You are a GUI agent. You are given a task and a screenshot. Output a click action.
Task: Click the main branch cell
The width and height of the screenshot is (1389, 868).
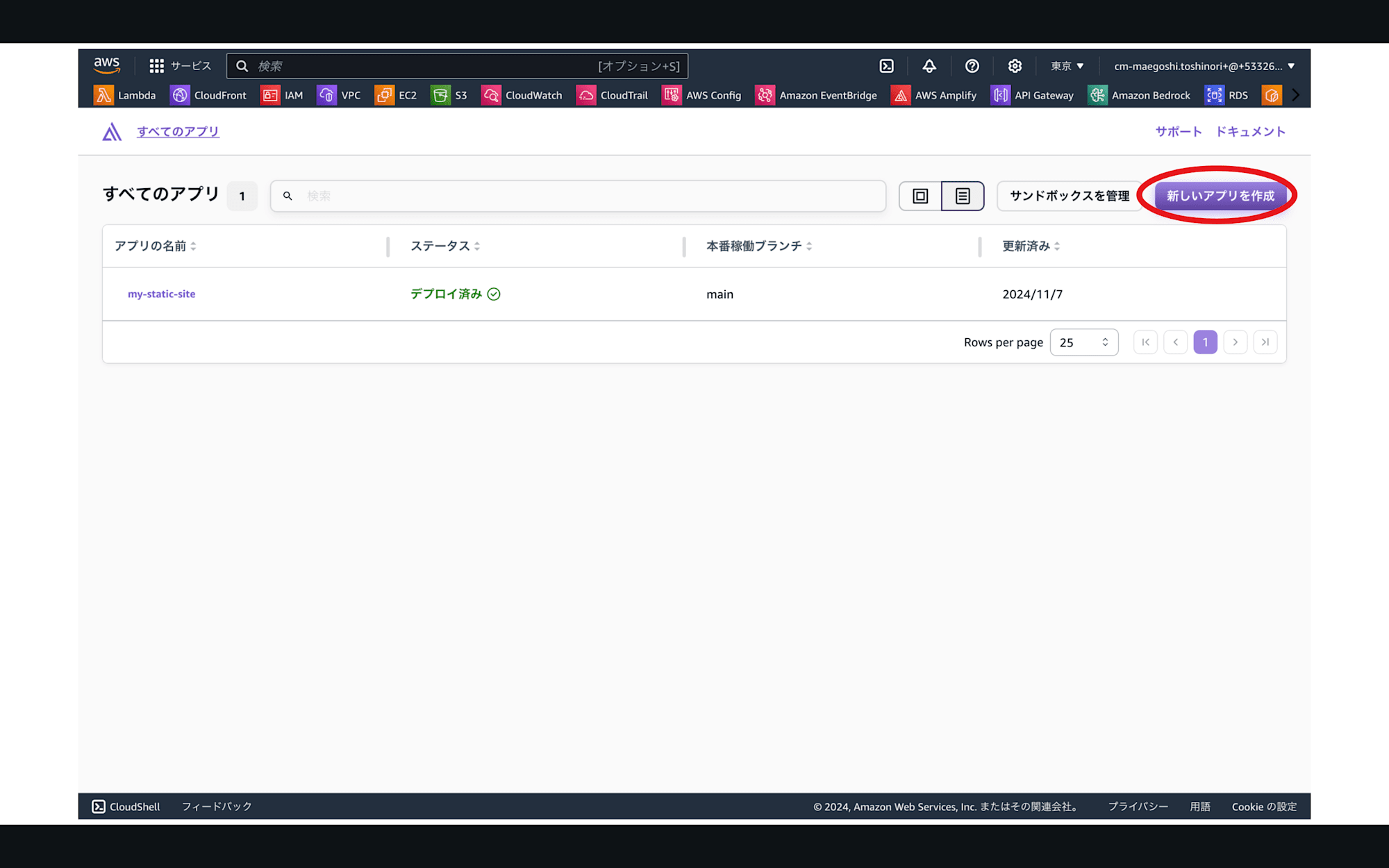720,294
